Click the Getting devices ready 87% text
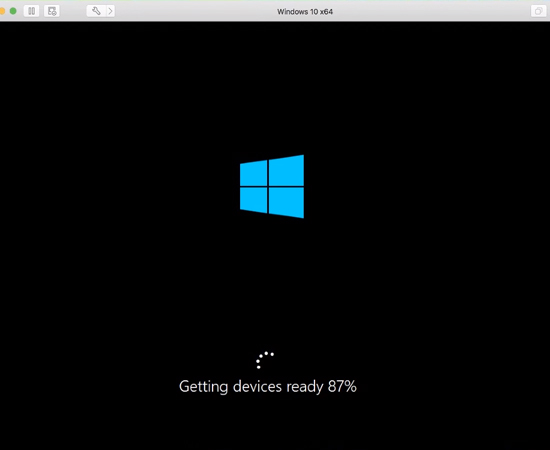Image resolution: width=550 pixels, height=450 pixels. click(268, 387)
